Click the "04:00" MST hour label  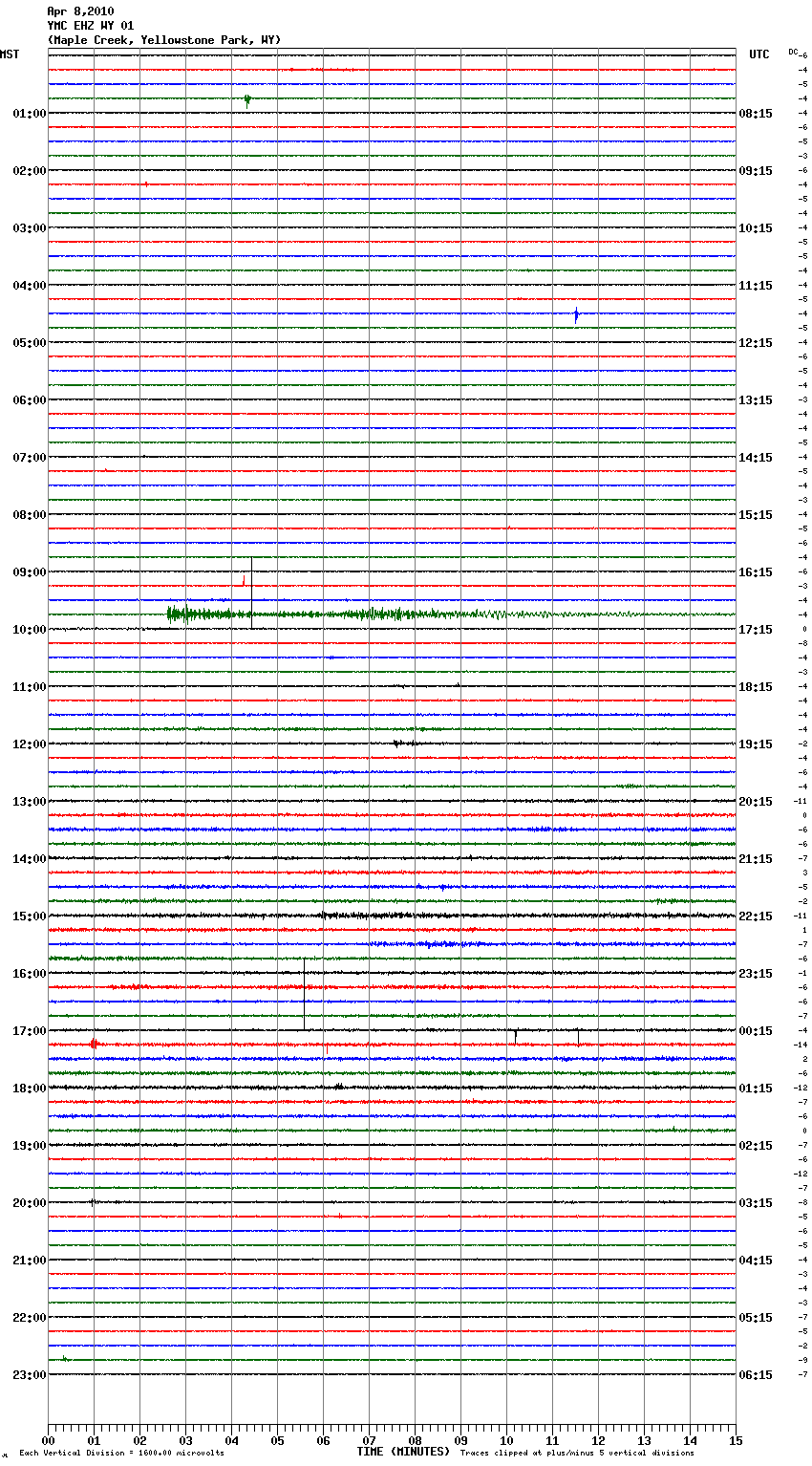[x=30, y=286]
